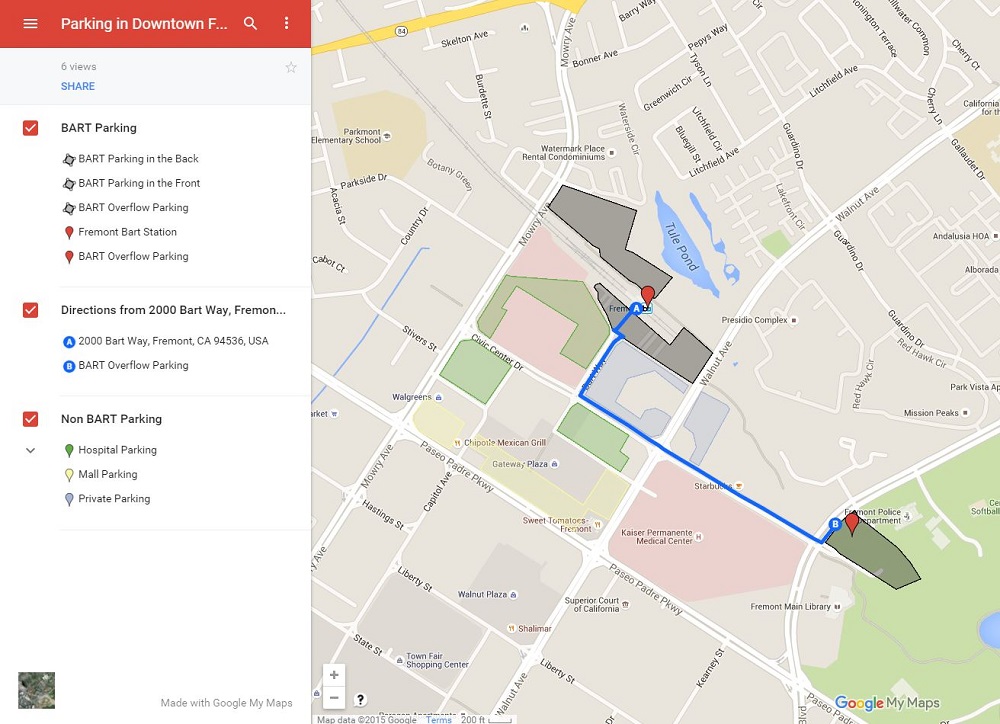Image resolution: width=1000 pixels, height=724 pixels.
Task: Click the Route 84 highway shield
Action: 401,31
